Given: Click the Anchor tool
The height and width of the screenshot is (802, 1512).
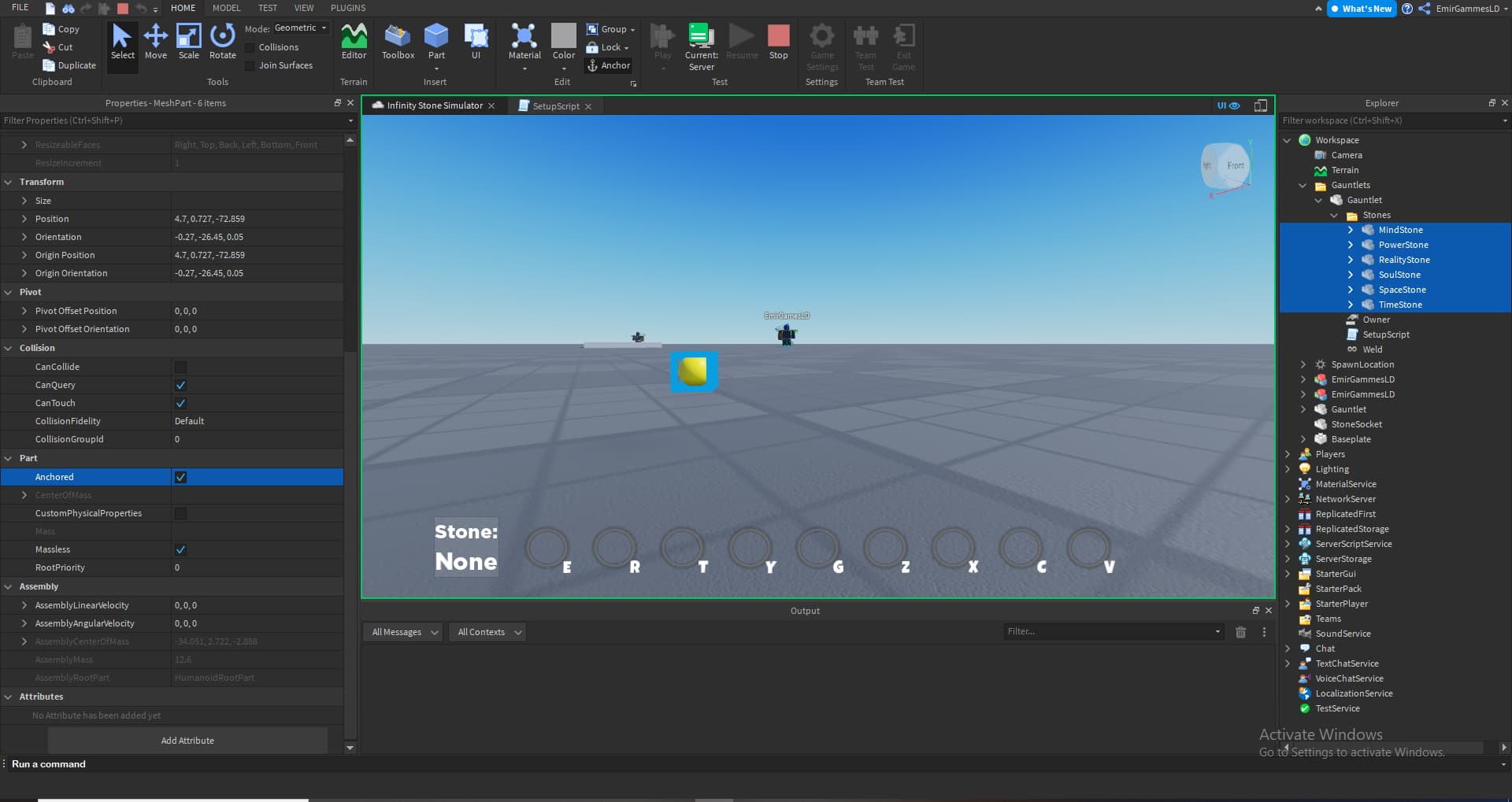Looking at the screenshot, I should pyautogui.click(x=608, y=65).
